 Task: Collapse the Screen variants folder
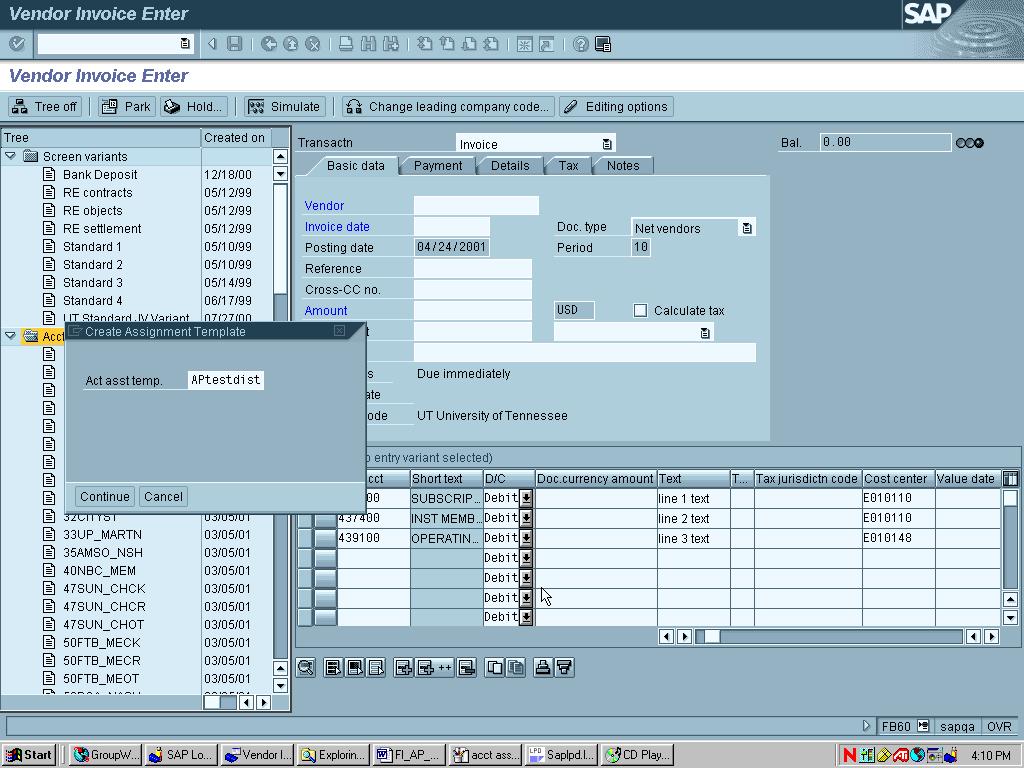click(10, 156)
